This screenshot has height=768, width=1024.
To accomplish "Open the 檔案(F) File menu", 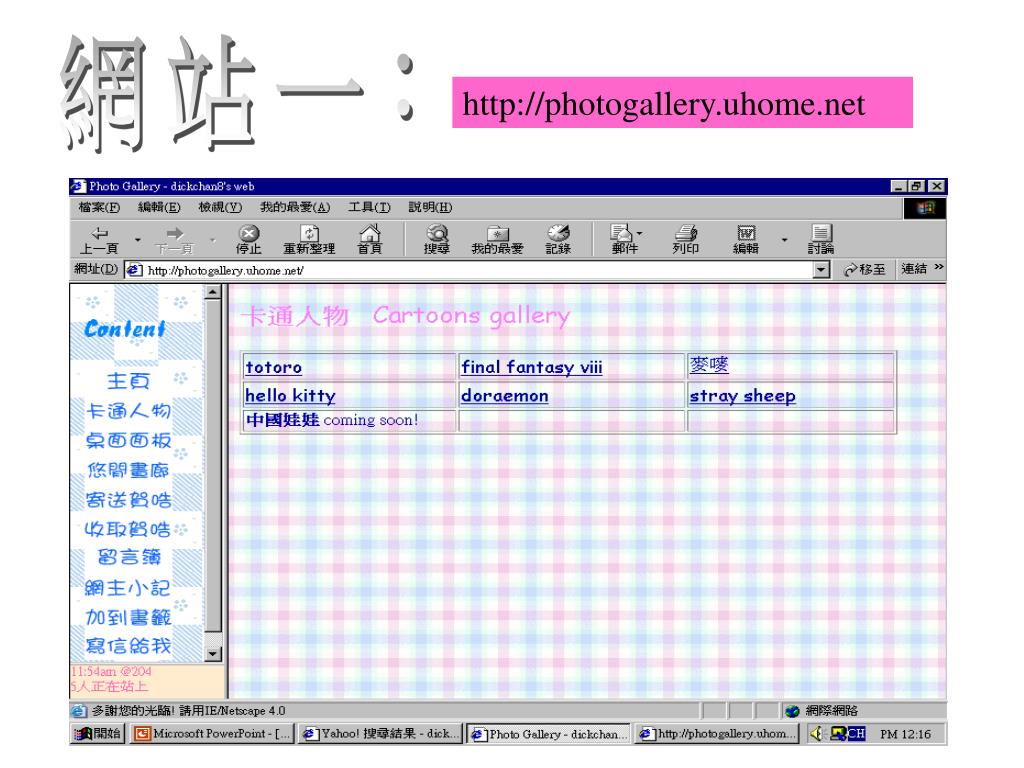I will pyautogui.click(x=99, y=207).
